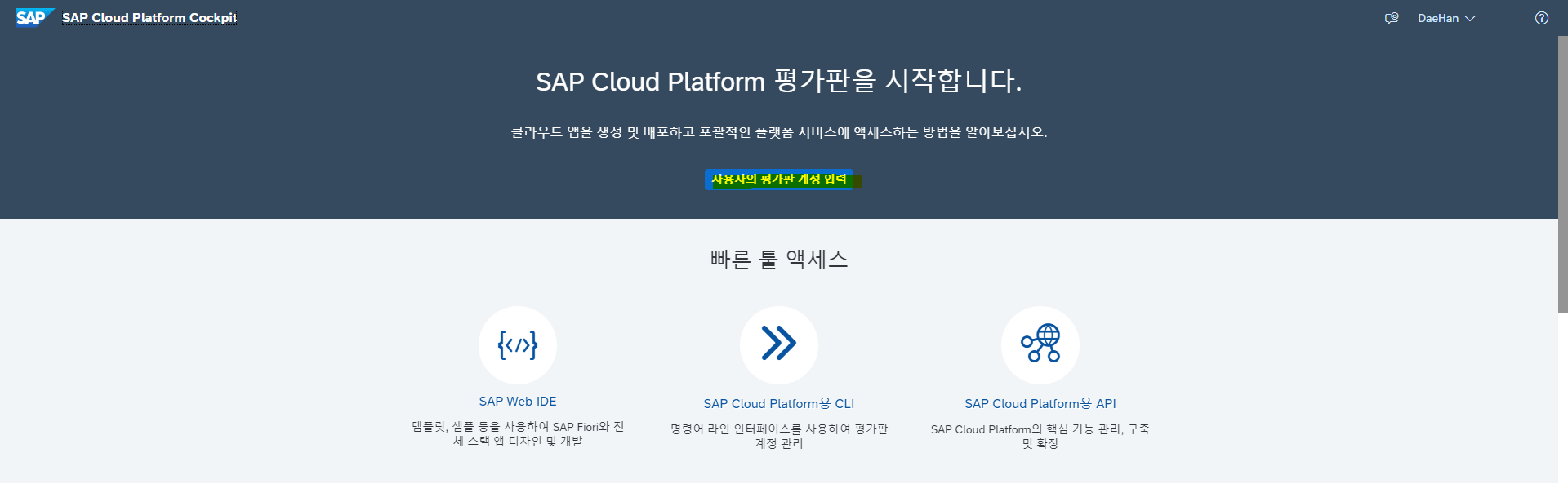Open the SAP Web IDE link
The width and height of the screenshot is (1568, 502).
(x=518, y=402)
